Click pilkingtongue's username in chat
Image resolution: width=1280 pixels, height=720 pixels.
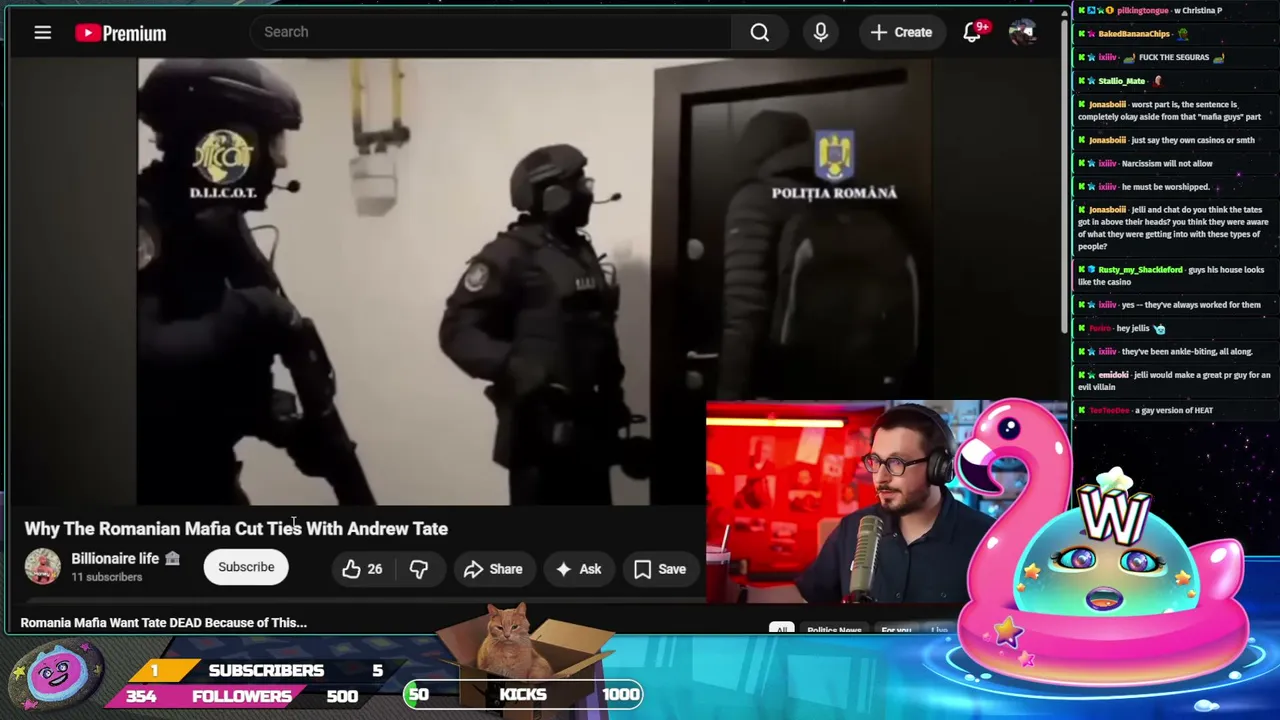point(1141,10)
